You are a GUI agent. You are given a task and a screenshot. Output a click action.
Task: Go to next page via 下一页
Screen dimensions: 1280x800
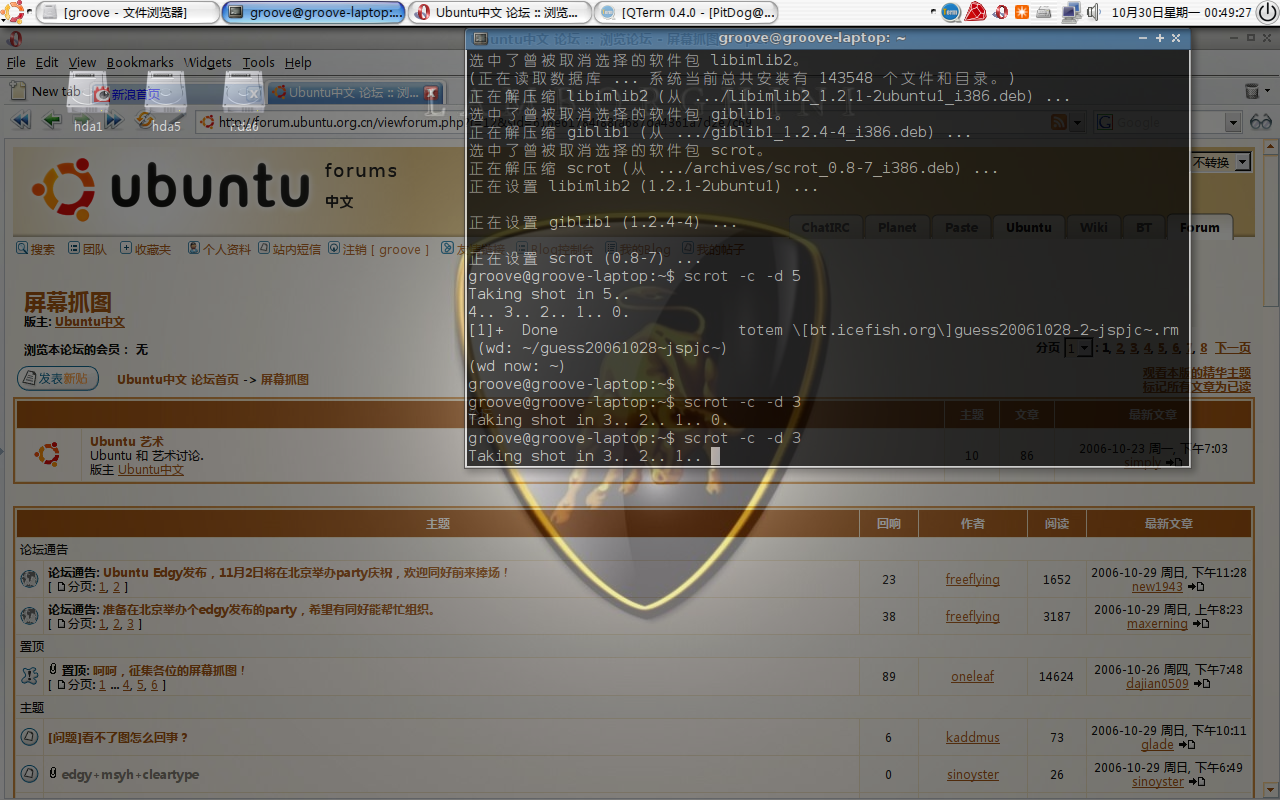(x=1232, y=348)
